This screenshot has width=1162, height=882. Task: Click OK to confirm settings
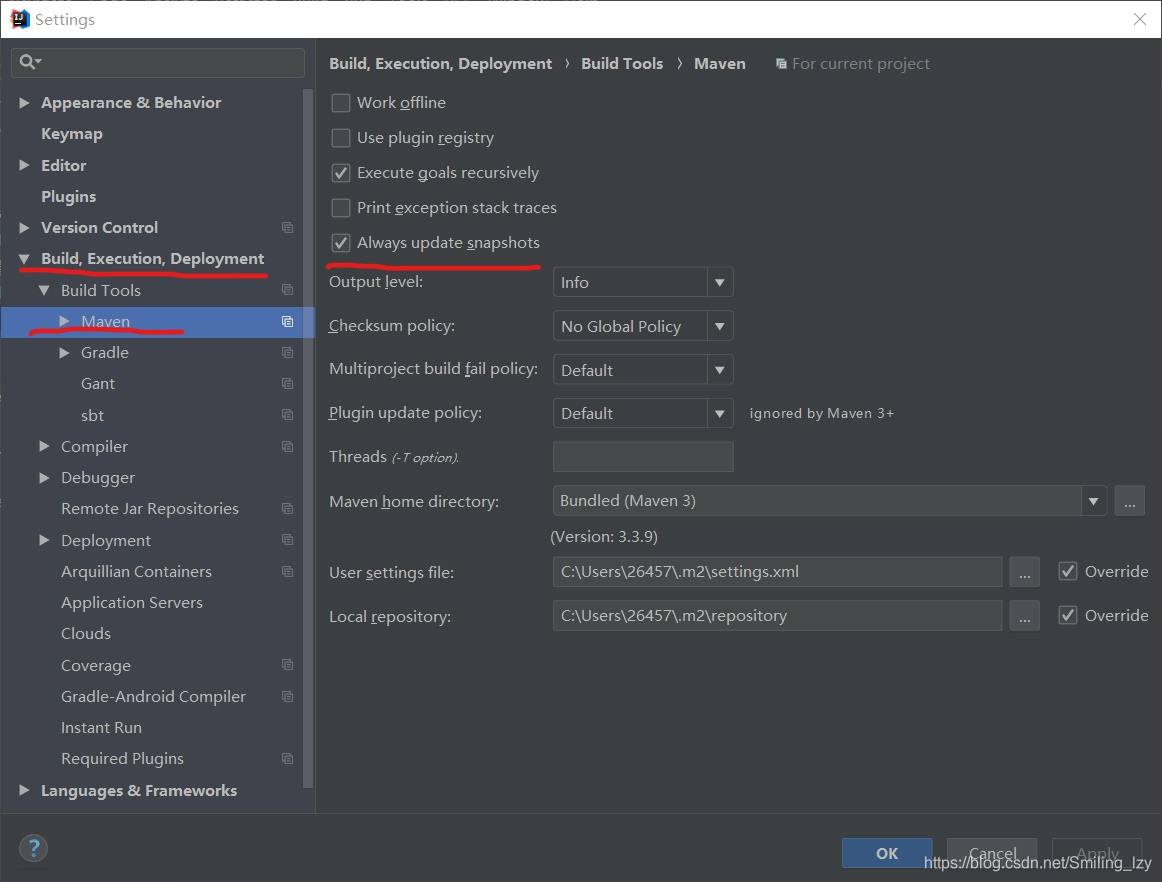(x=887, y=853)
